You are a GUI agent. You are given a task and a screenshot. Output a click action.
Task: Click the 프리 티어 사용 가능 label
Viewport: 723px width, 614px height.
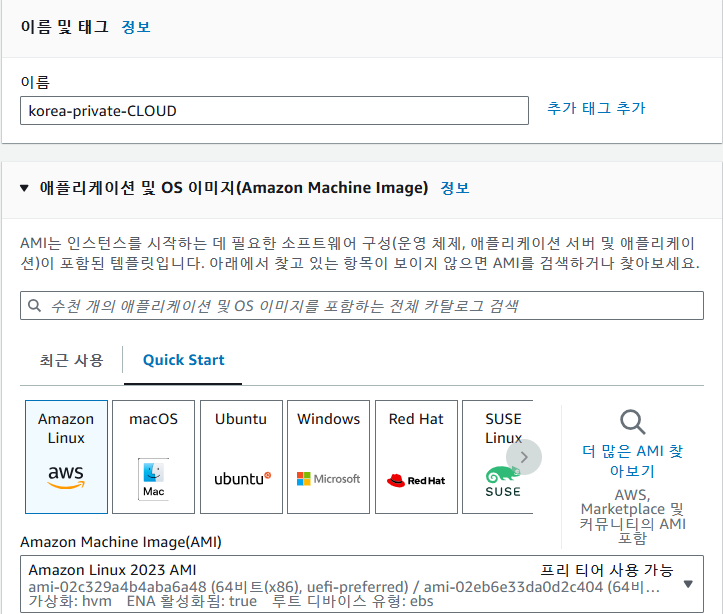[607, 570]
